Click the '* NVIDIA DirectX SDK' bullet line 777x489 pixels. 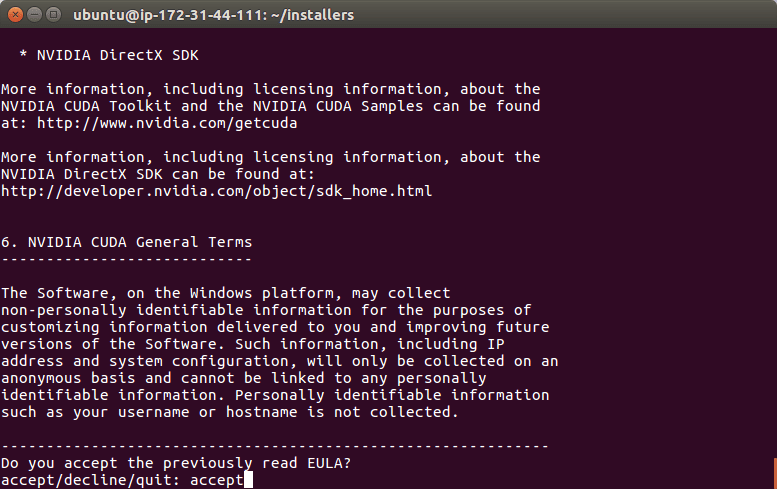click(109, 55)
